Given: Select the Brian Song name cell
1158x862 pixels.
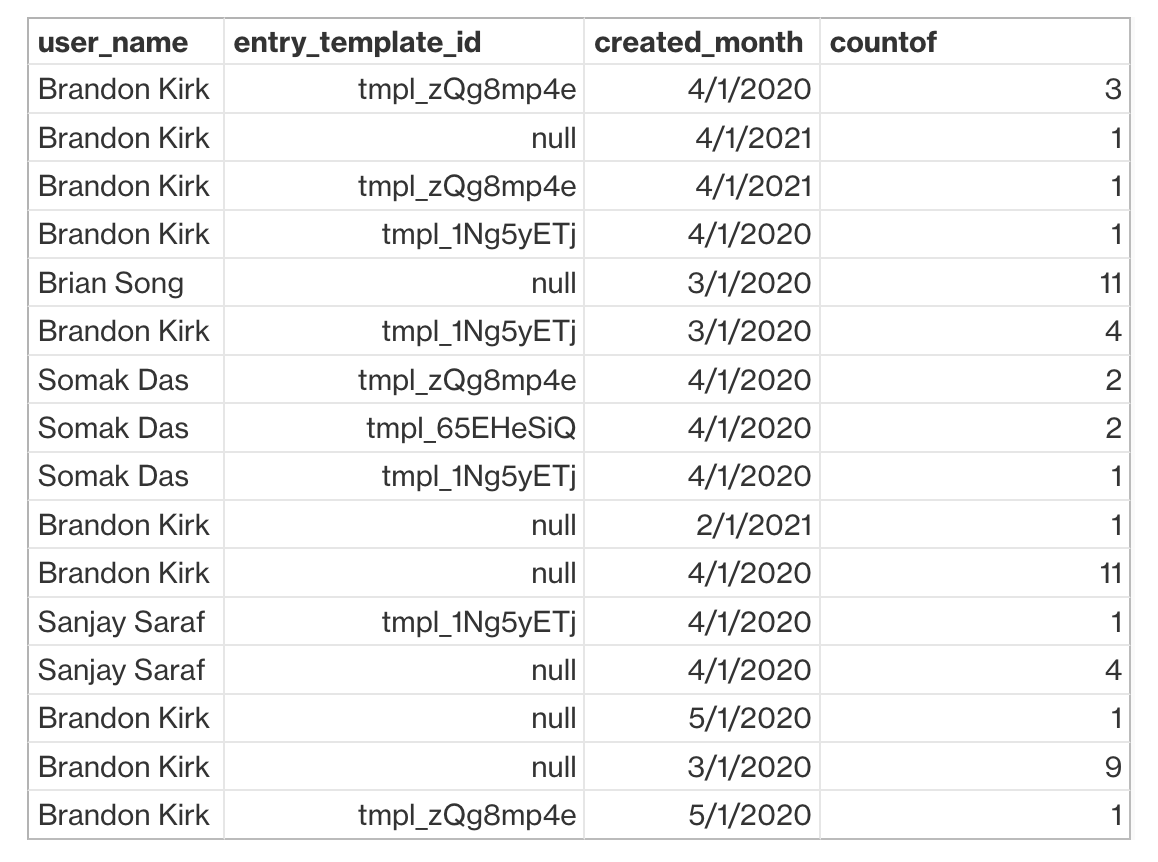Looking at the screenshot, I should pyautogui.click(x=126, y=283).
